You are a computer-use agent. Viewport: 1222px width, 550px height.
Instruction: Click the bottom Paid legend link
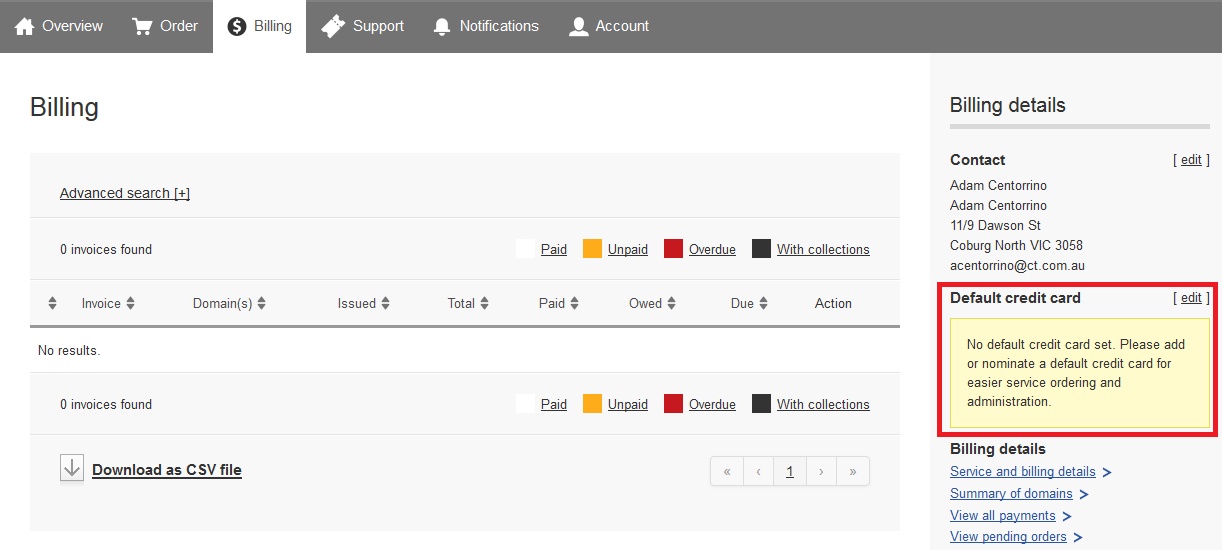[x=554, y=404]
